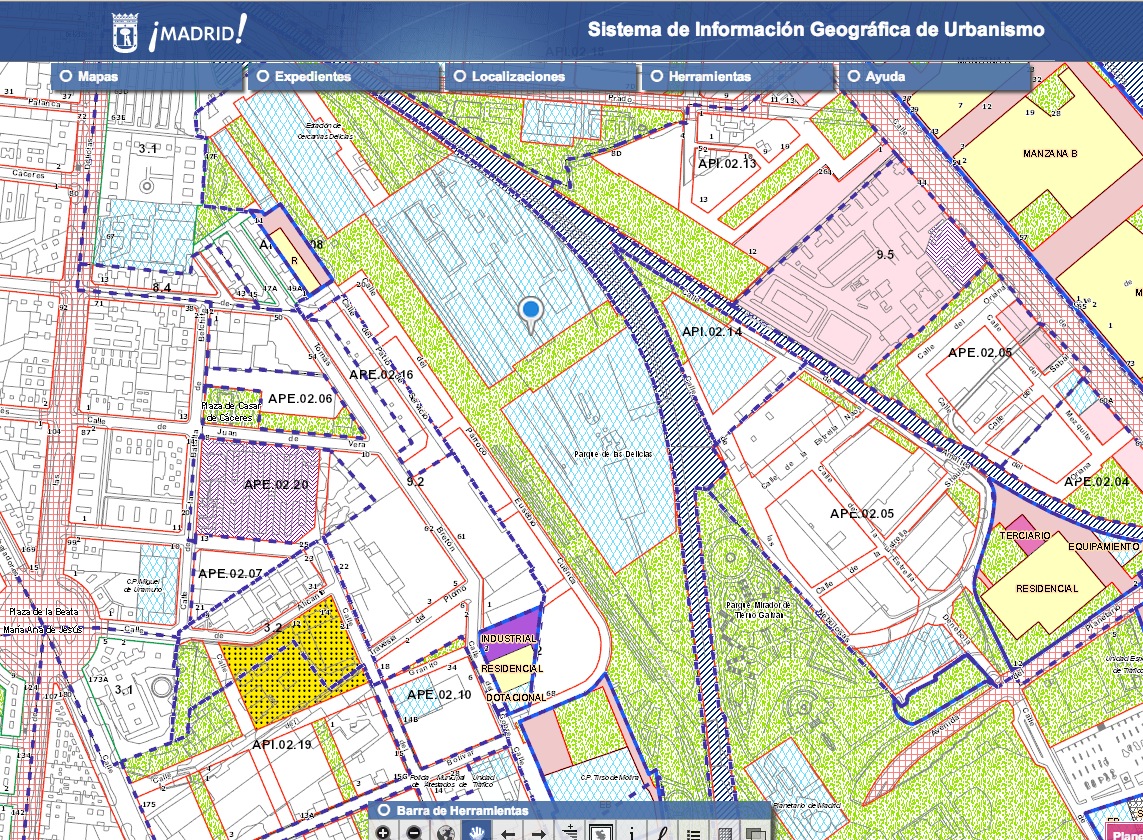Viewport: 1143px width, 840px height.
Task: Click the API.02.14 zone label
Action: pos(712,331)
